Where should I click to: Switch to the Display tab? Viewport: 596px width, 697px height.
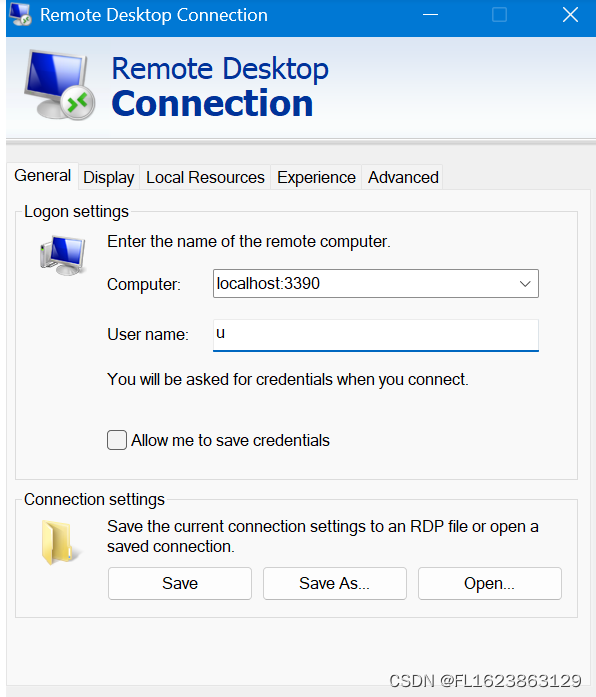click(x=109, y=177)
